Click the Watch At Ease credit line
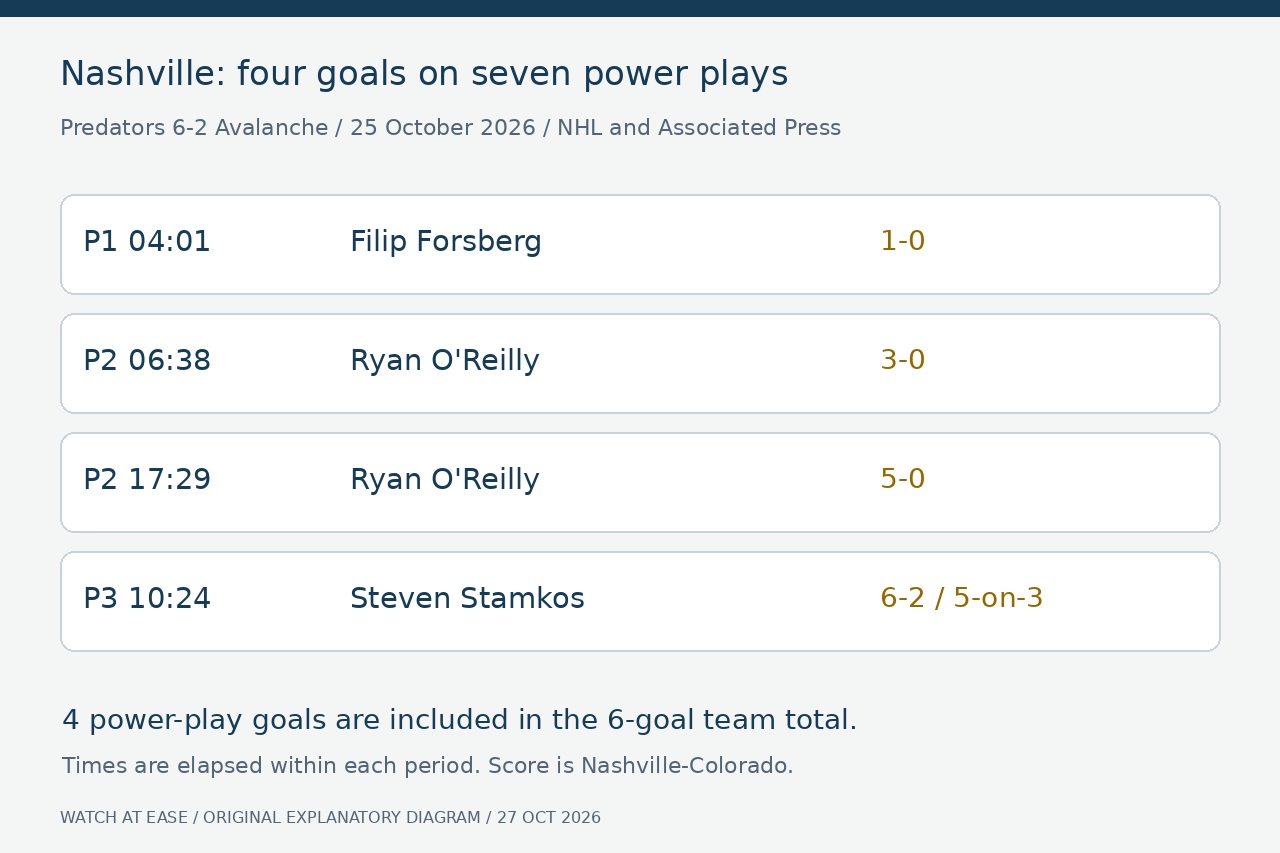The image size is (1280, 853). [330, 818]
